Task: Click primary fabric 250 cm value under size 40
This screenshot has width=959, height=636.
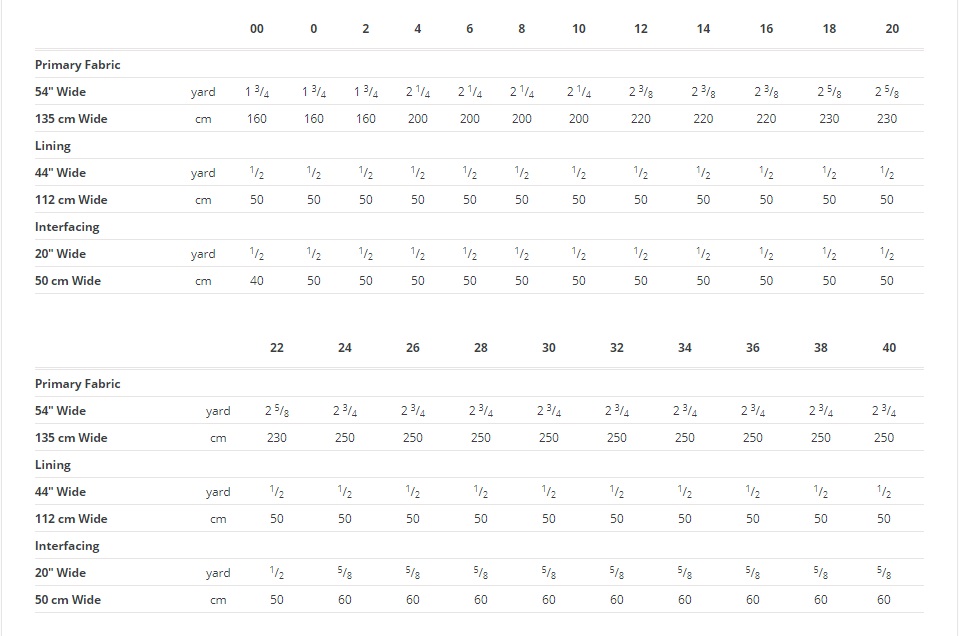Action: [884, 438]
